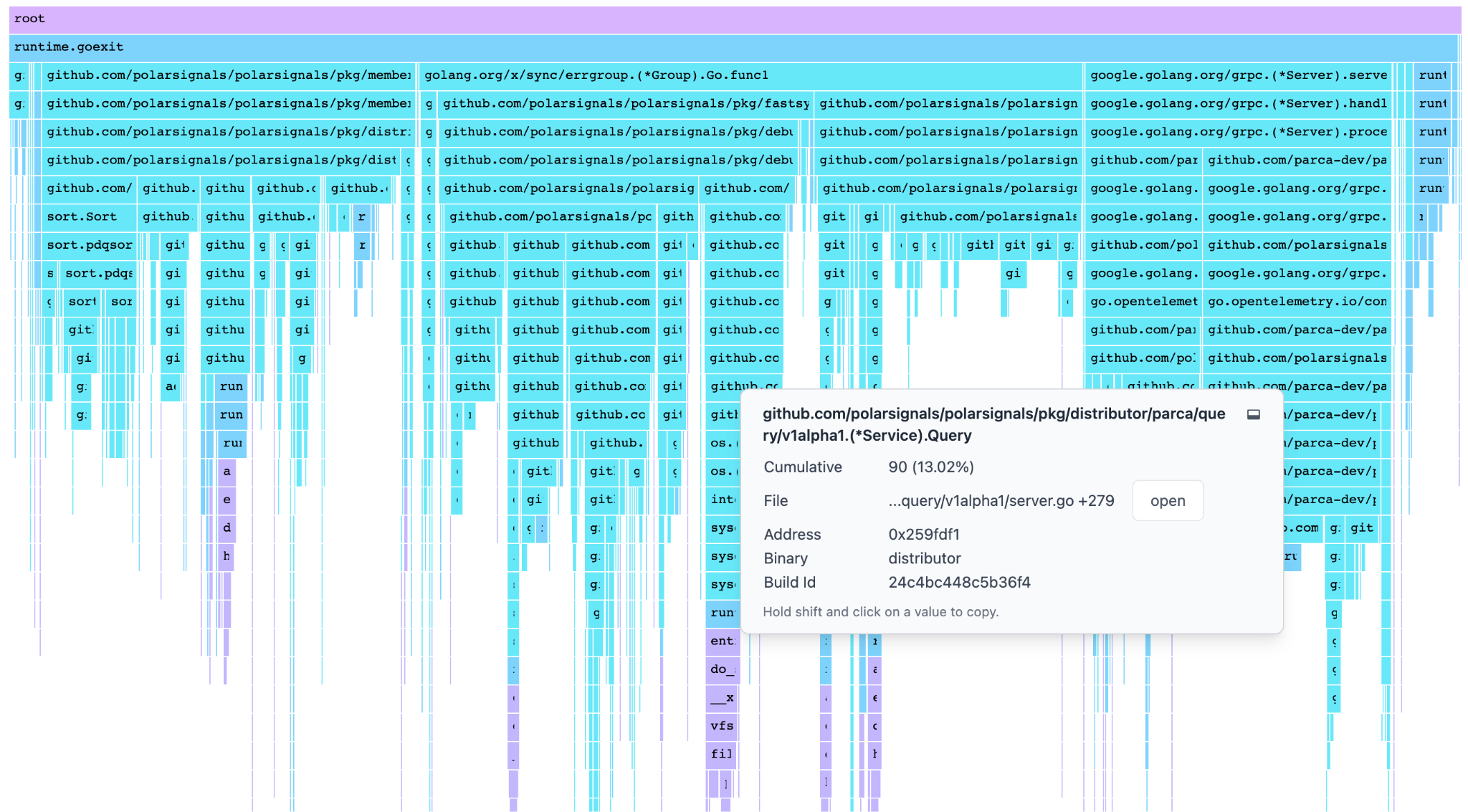
Task: Click the tooltip title ending (*Service).Query
Action: coord(993,425)
